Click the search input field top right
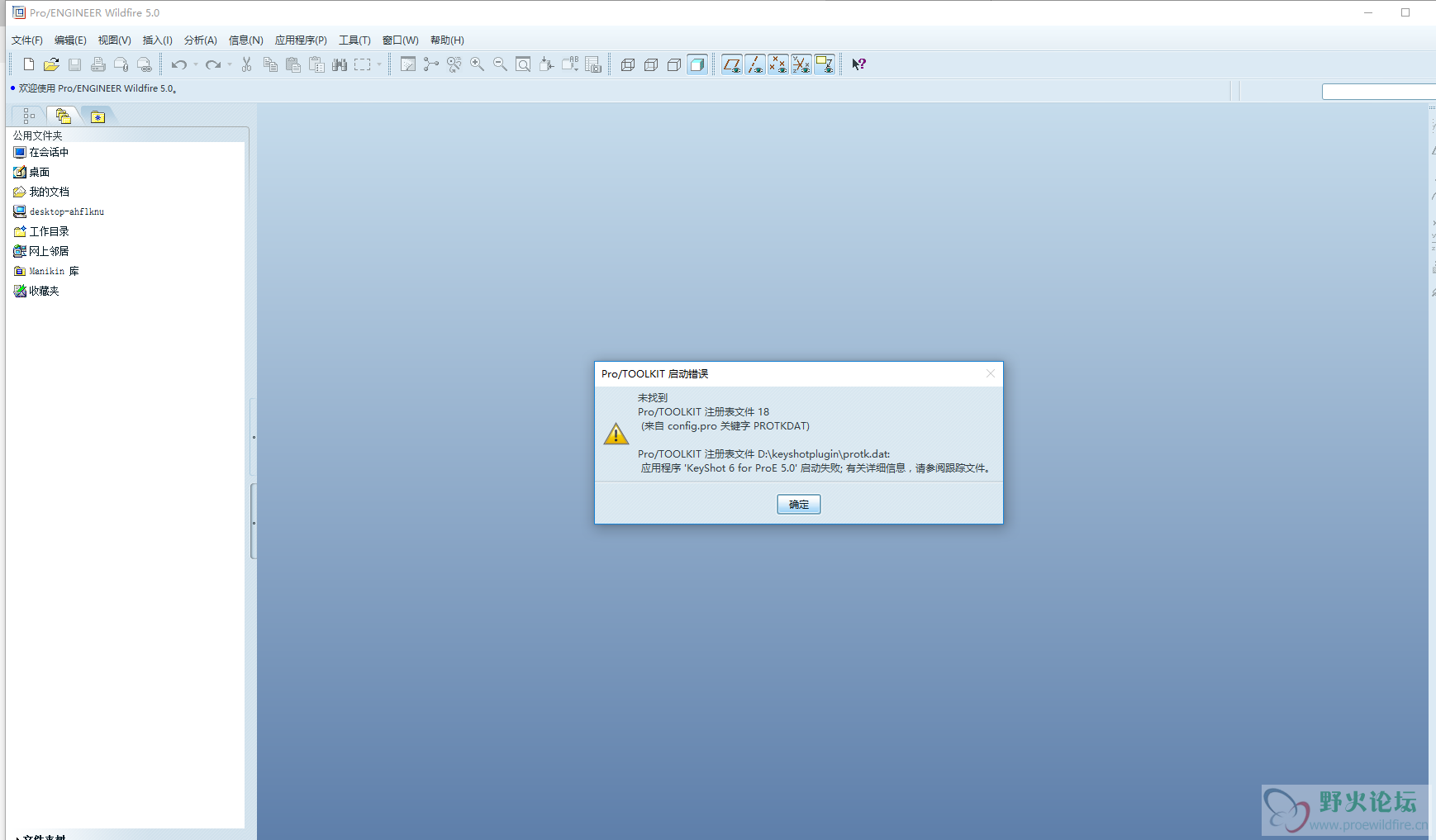This screenshot has width=1436, height=840. [x=1378, y=92]
